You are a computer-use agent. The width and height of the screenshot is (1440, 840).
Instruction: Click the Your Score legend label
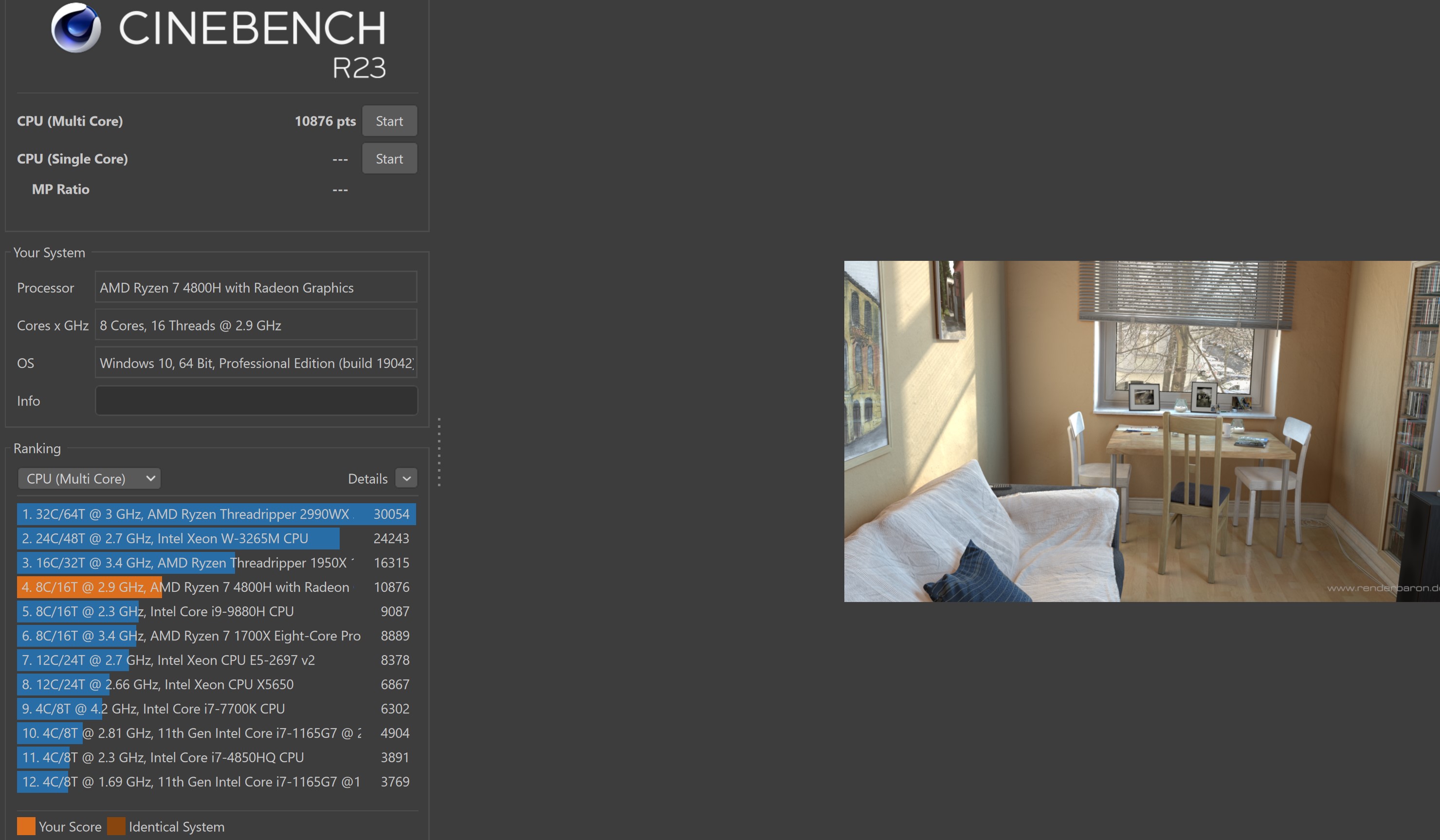[70, 827]
